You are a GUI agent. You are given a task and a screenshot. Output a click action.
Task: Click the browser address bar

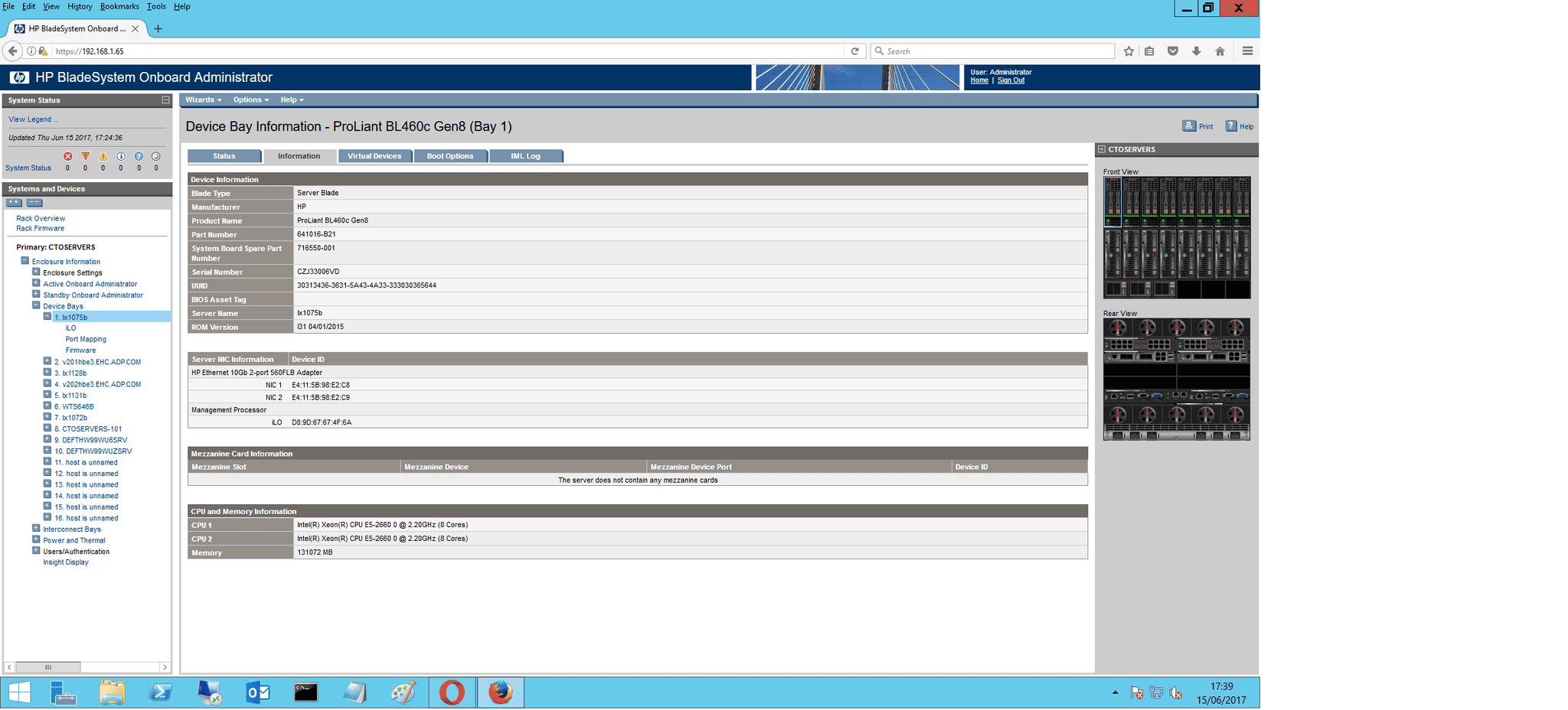448,51
